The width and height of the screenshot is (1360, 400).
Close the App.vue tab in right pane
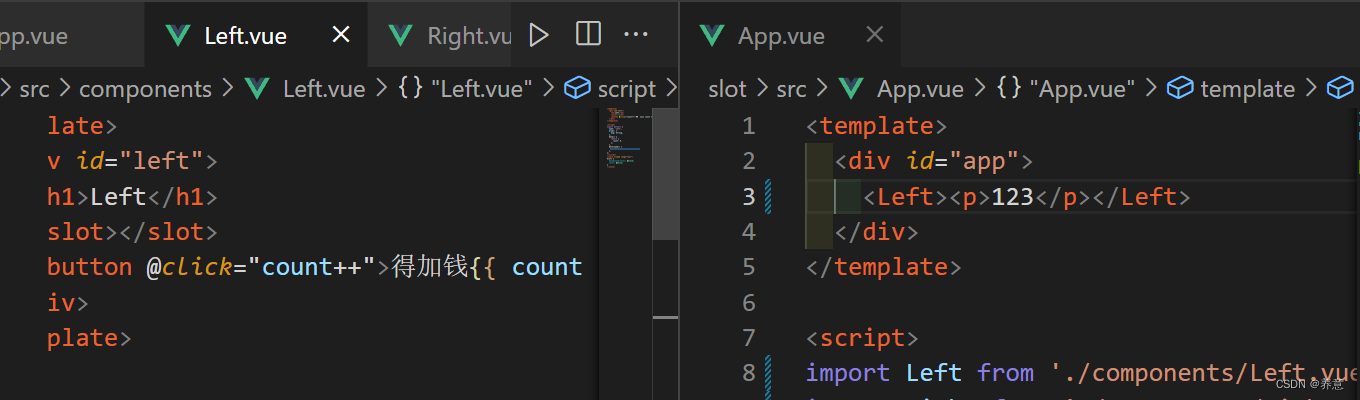coord(874,35)
